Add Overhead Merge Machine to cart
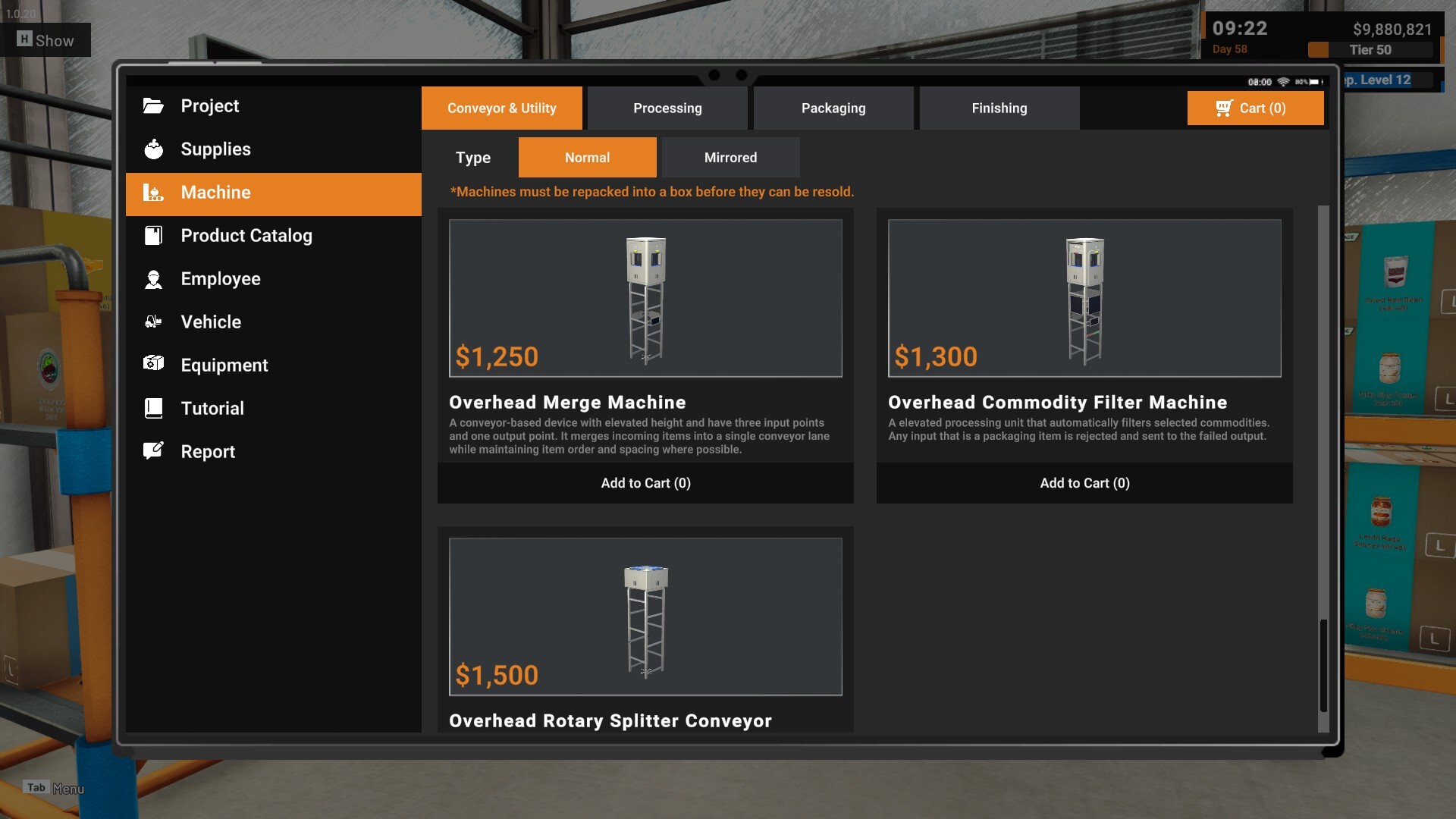Image resolution: width=1456 pixels, height=819 pixels. coord(645,483)
